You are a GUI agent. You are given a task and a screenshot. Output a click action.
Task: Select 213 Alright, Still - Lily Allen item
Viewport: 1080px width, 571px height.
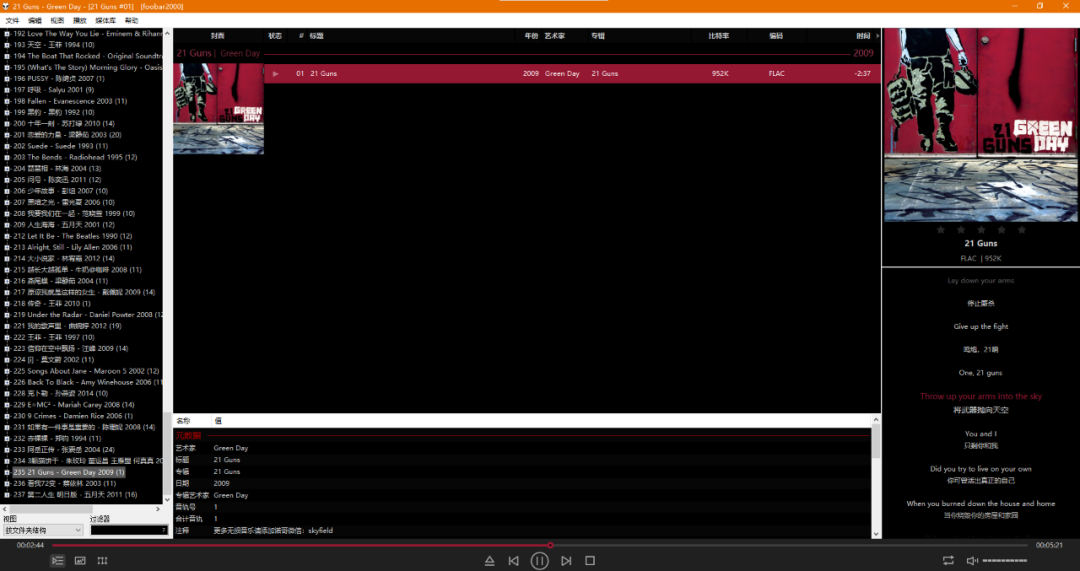(x=73, y=247)
